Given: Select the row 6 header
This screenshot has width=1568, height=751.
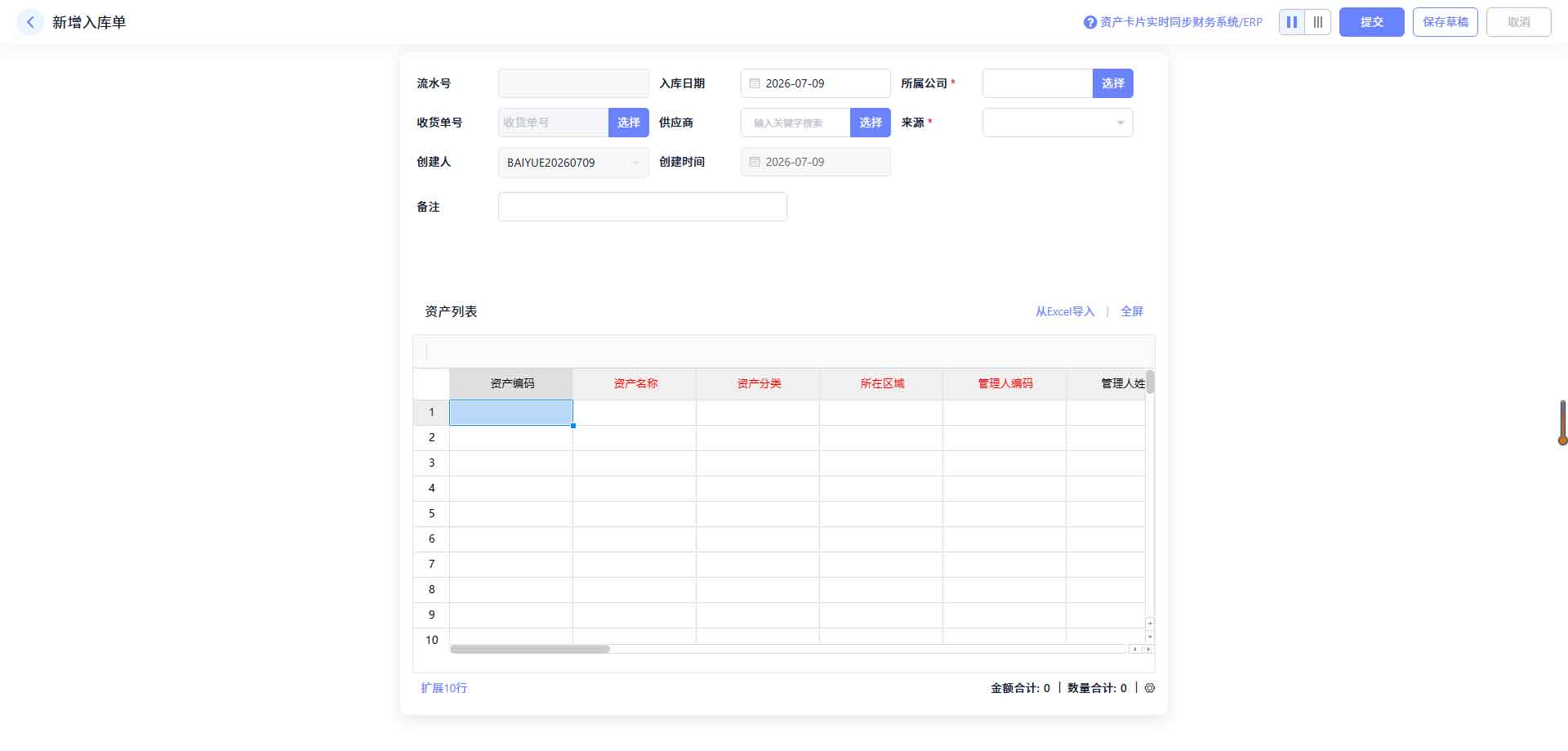Looking at the screenshot, I should click(431, 539).
